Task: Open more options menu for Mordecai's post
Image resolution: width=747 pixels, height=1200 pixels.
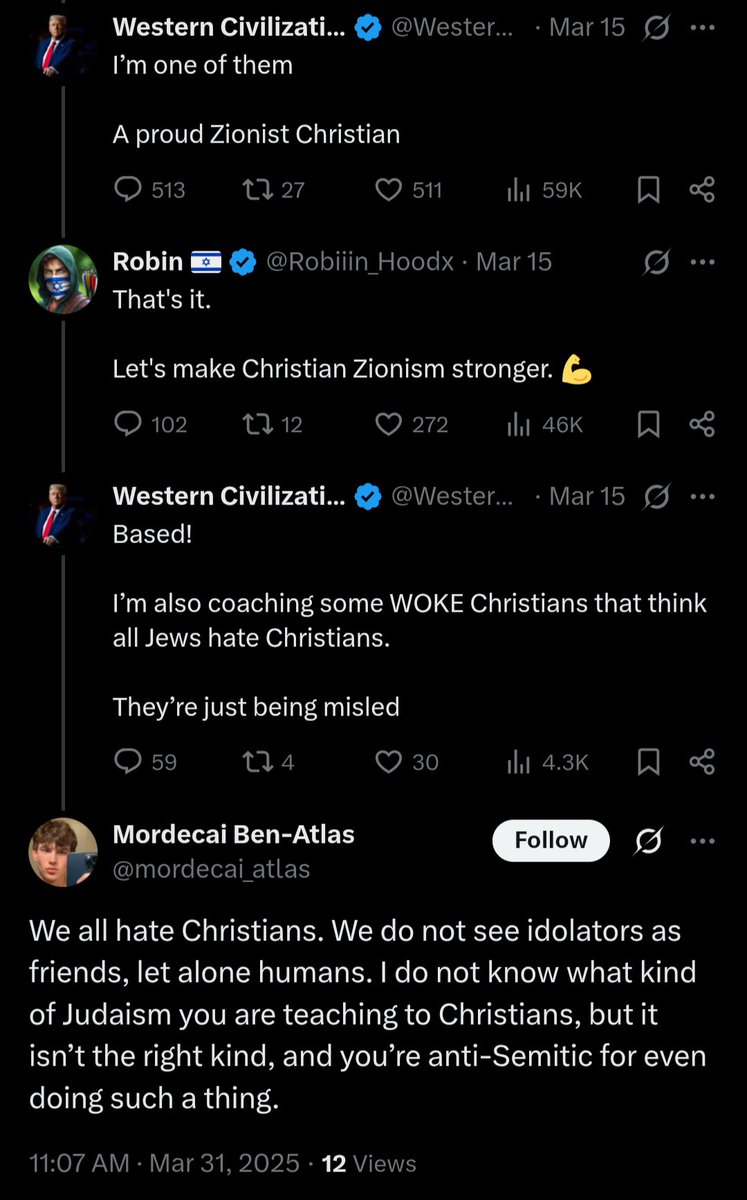Action: click(x=703, y=841)
